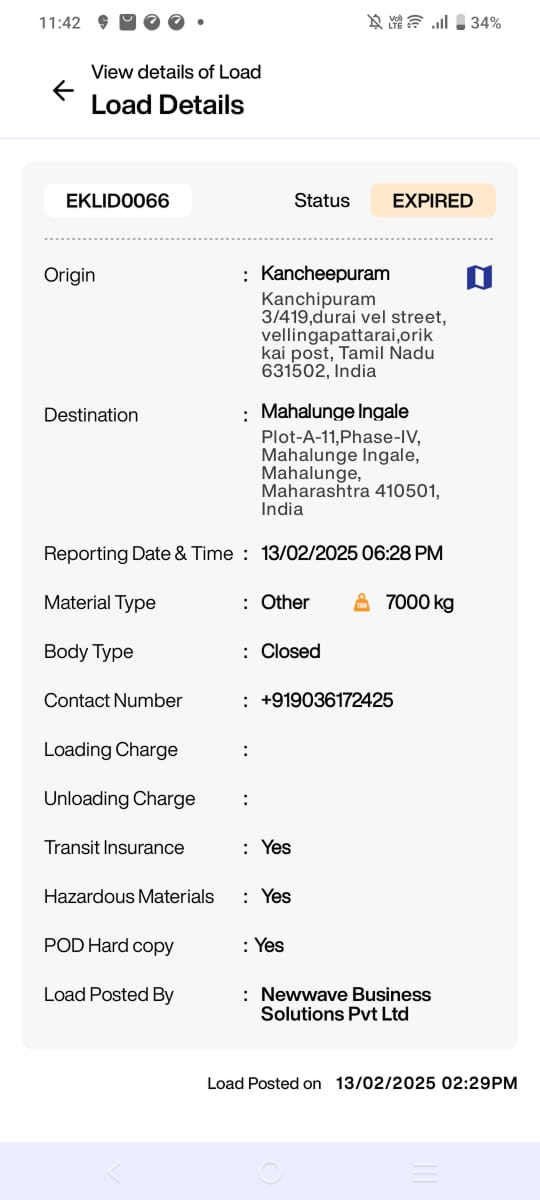Tap the load ID EKLID0066 badge
540x1200 pixels.
tap(118, 200)
